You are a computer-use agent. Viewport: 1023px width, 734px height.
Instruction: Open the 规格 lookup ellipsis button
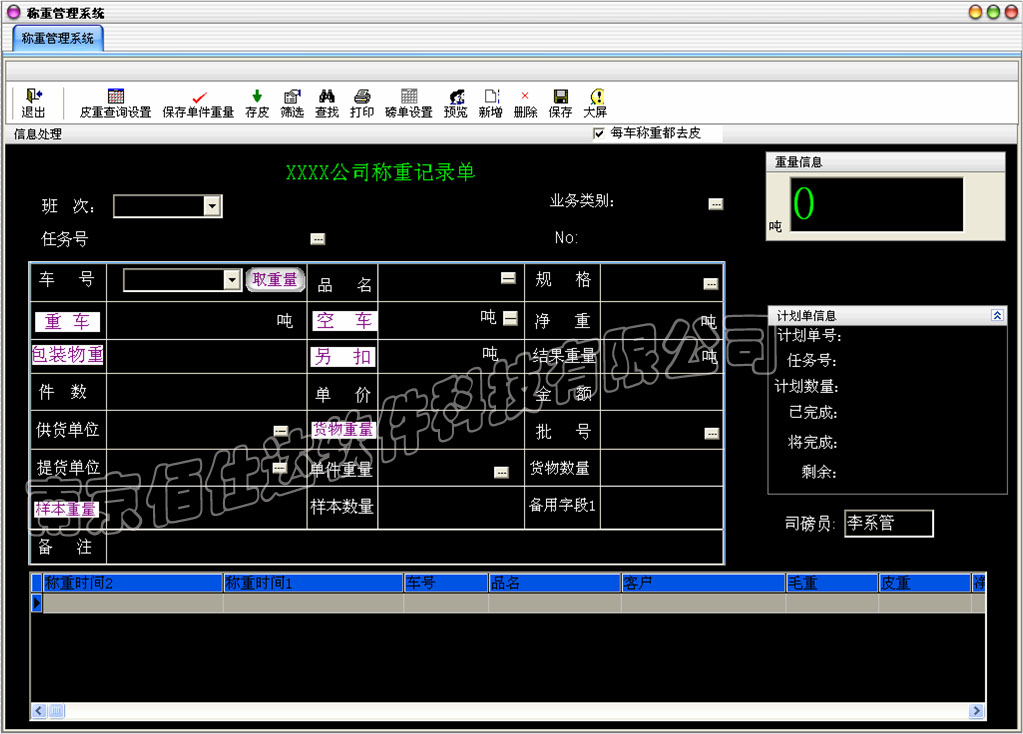(x=710, y=284)
